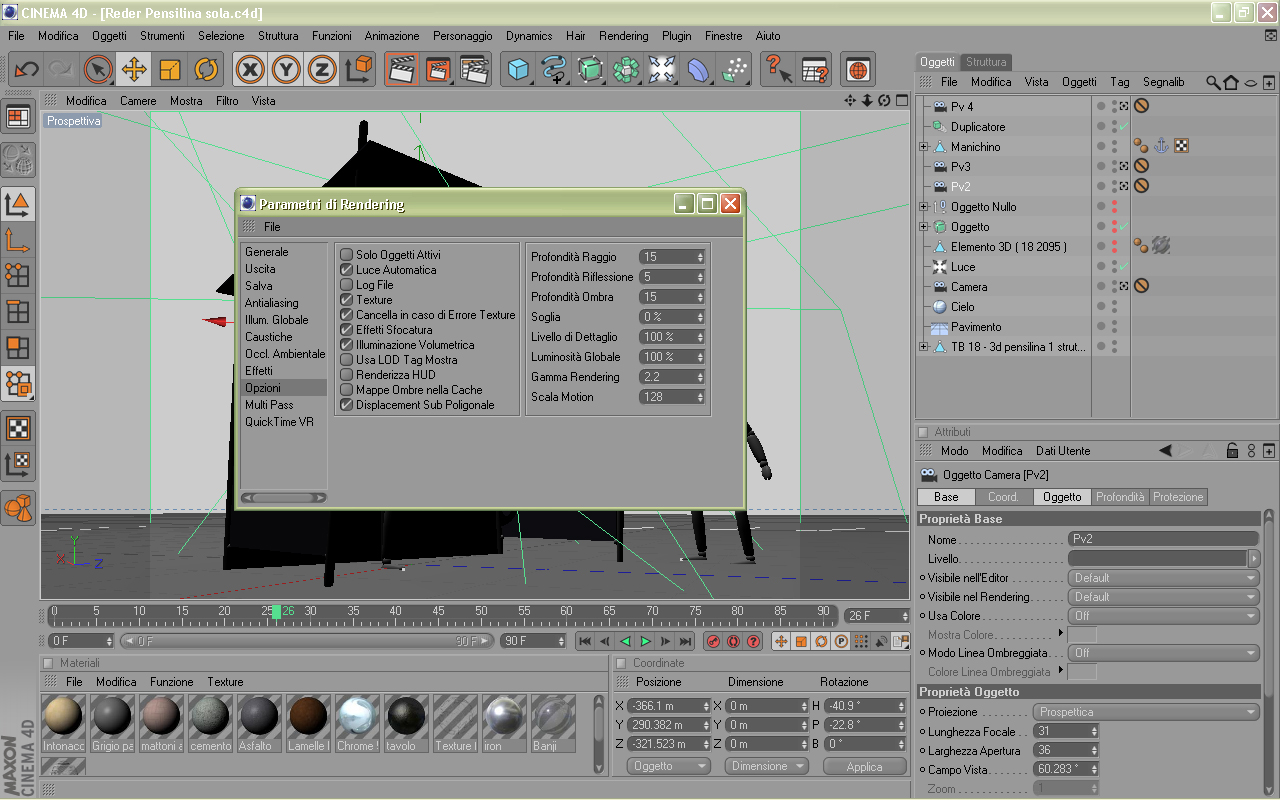Toggle the X axis lock
Viewport: 1280px width, 800px height.
click(x=250, y=69)
